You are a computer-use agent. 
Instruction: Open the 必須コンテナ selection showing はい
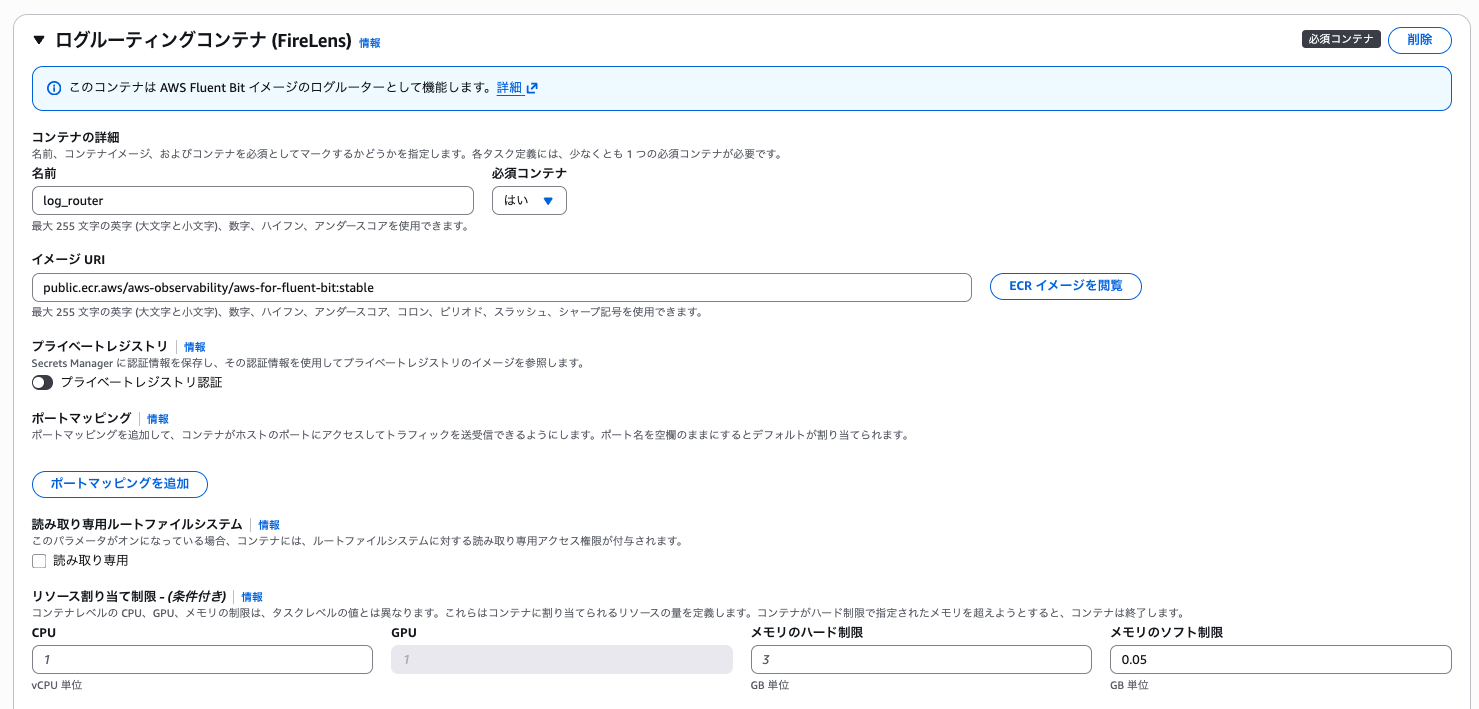point(529,200)
